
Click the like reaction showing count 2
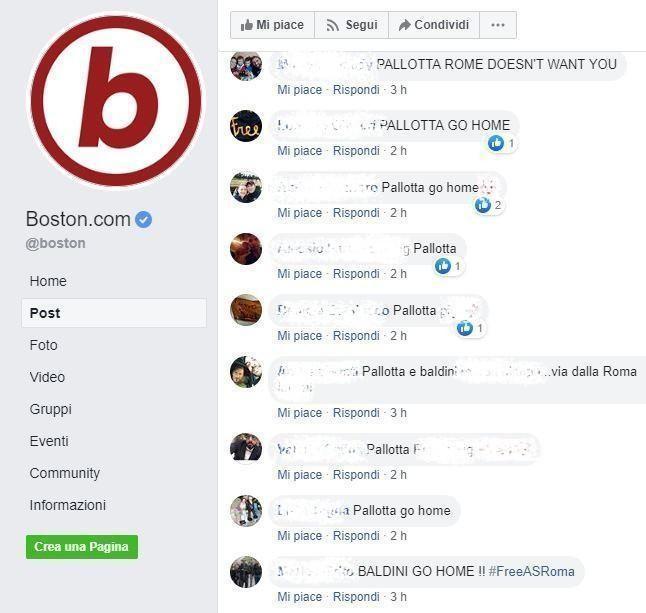tap(482, 205)
